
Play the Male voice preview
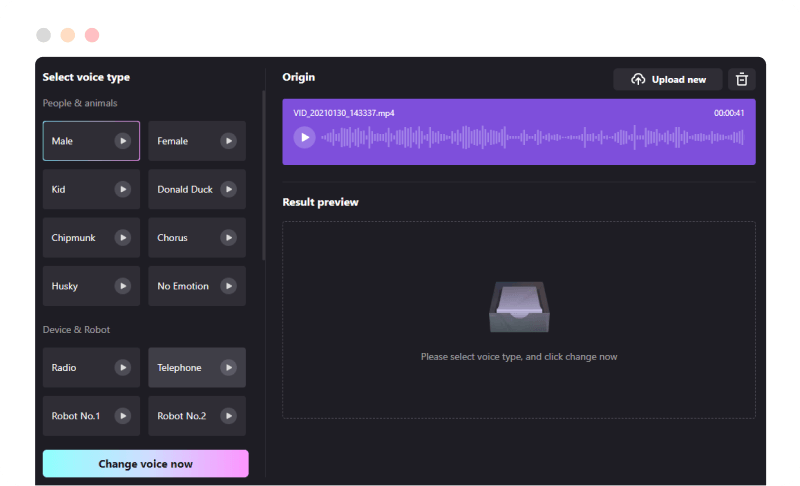(123, 141)
